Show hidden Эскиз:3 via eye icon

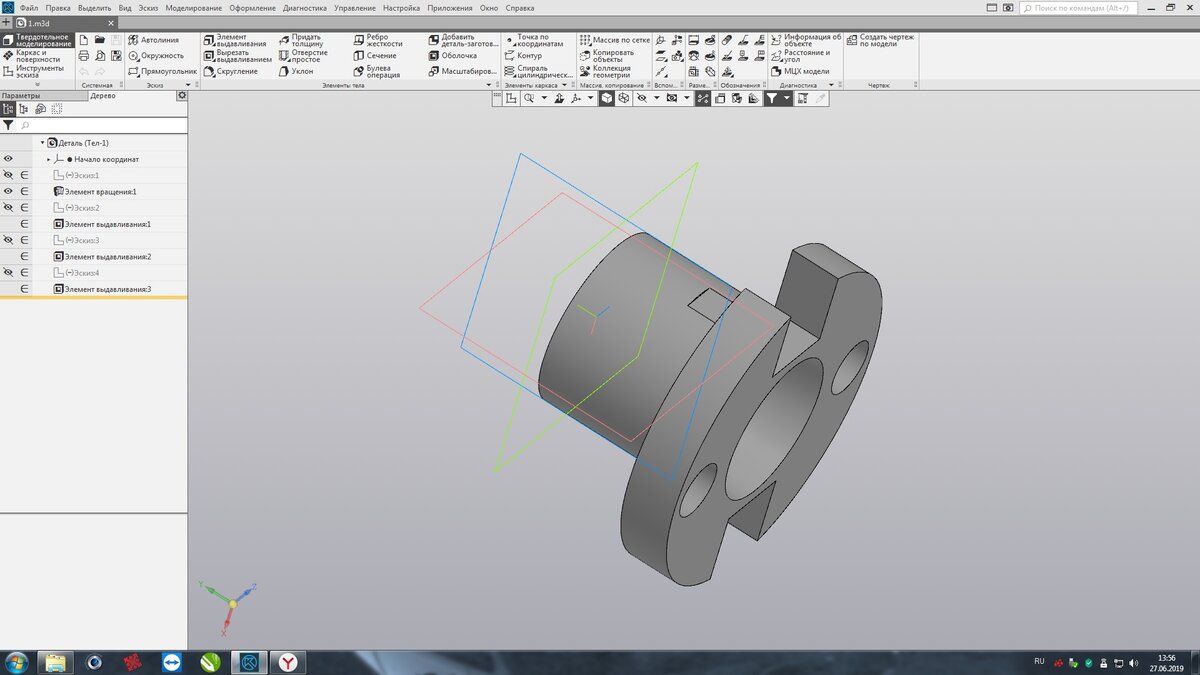pos(8,240)
